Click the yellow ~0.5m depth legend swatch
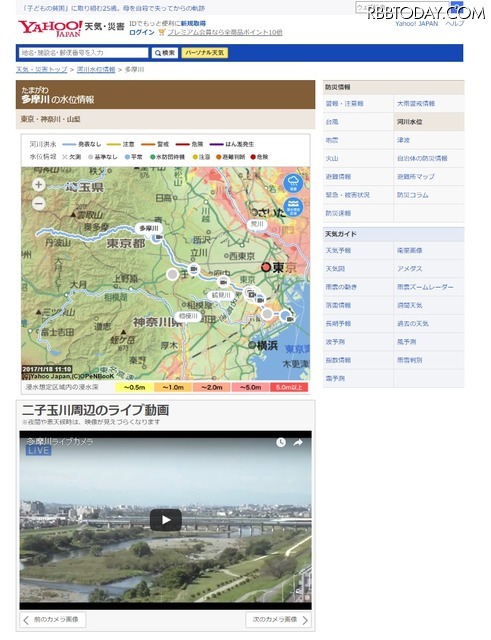491x640 pixels. (x=134, y=387)
